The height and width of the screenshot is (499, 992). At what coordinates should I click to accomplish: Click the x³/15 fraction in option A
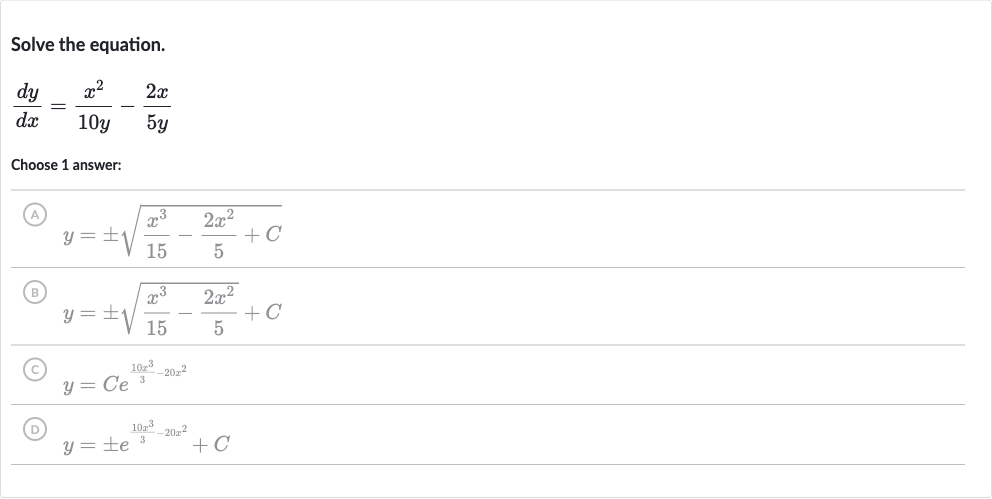157,235
